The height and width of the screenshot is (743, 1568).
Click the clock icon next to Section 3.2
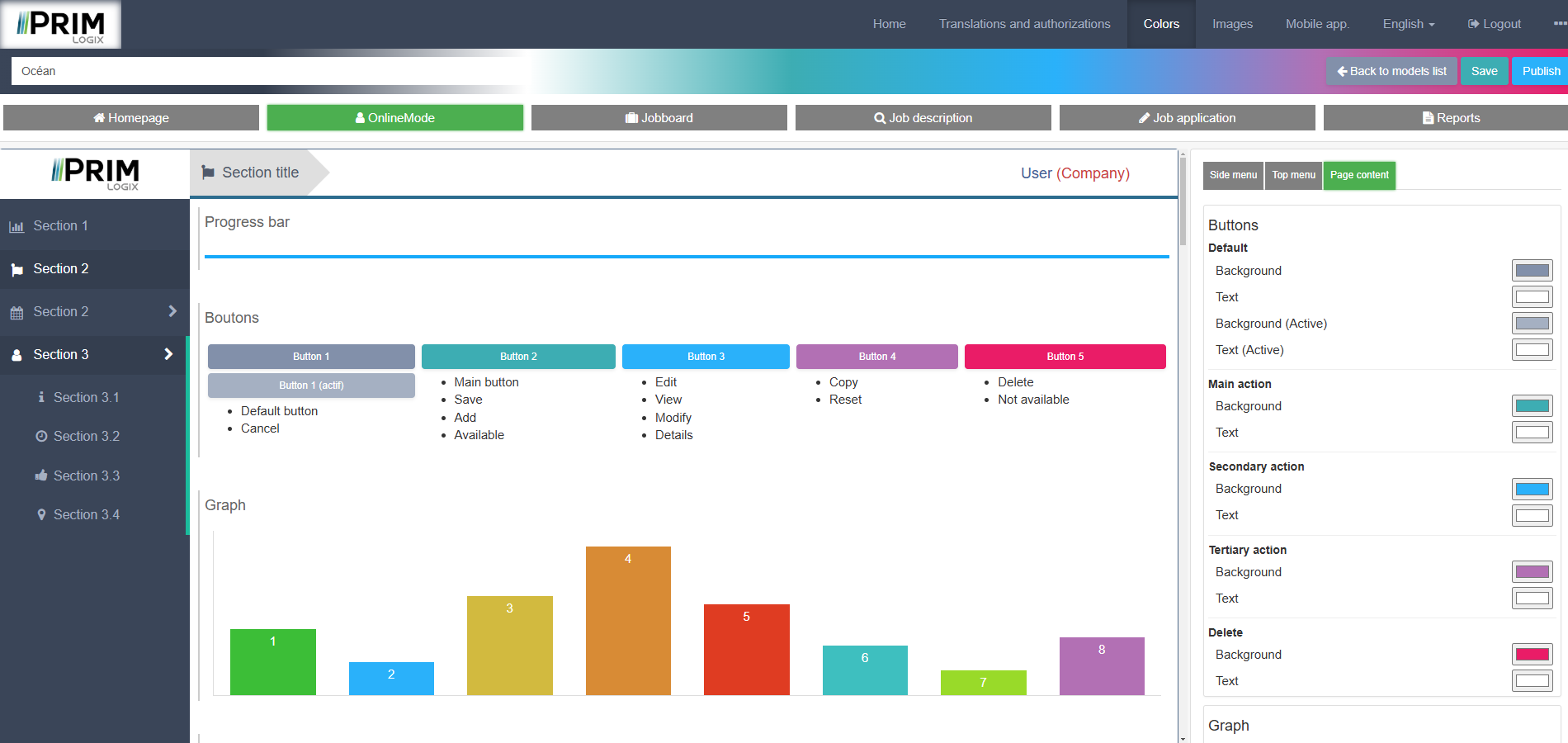[41, 436]
